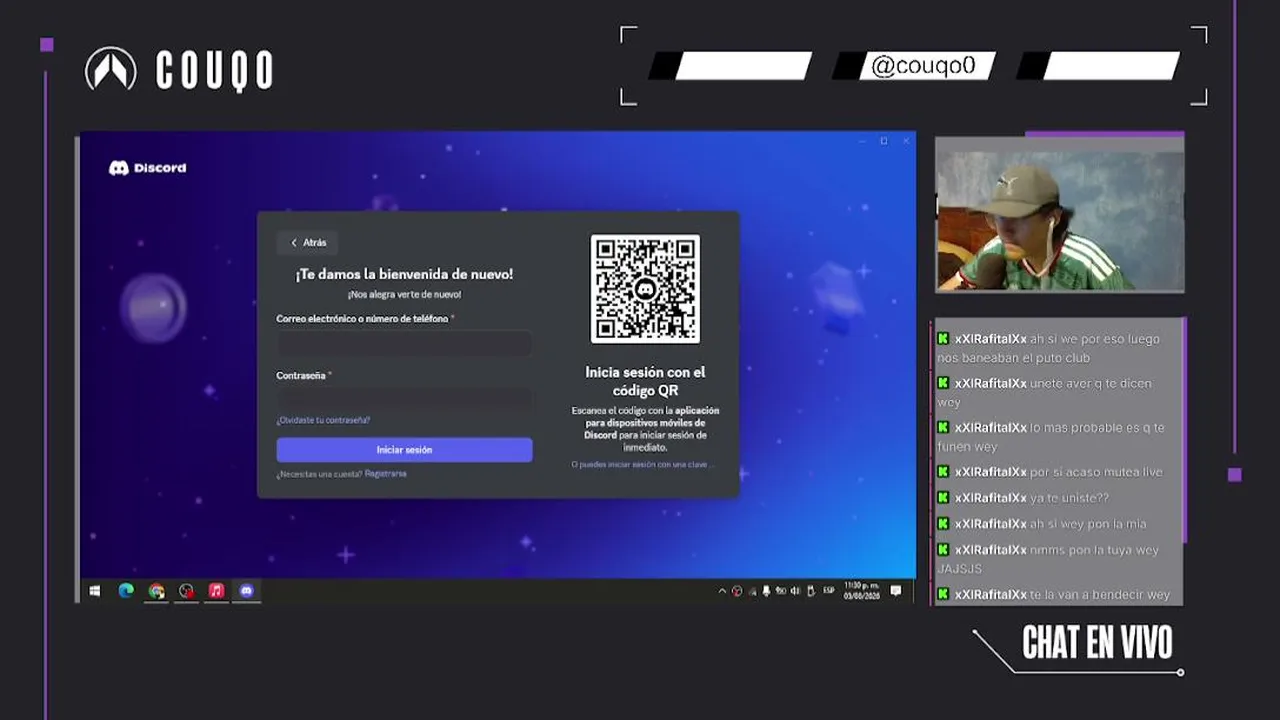Select chat message 'nmms pon la tuya wey JAJSJS'

tap(1048, 559)
